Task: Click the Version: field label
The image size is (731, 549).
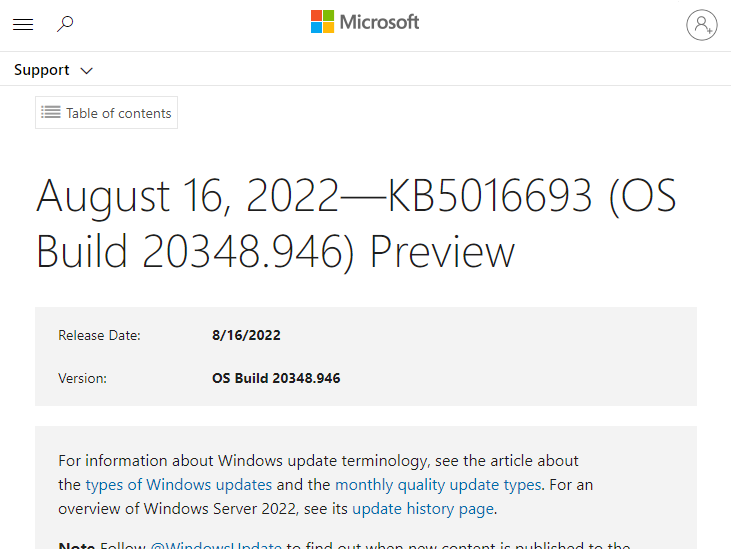Action: [82, 379]
